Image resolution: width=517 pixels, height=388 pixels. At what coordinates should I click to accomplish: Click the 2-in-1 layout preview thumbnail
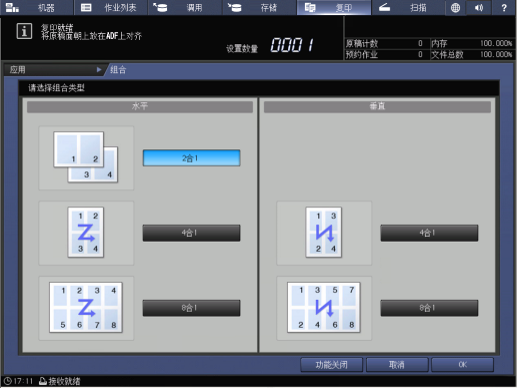(86, 158)
